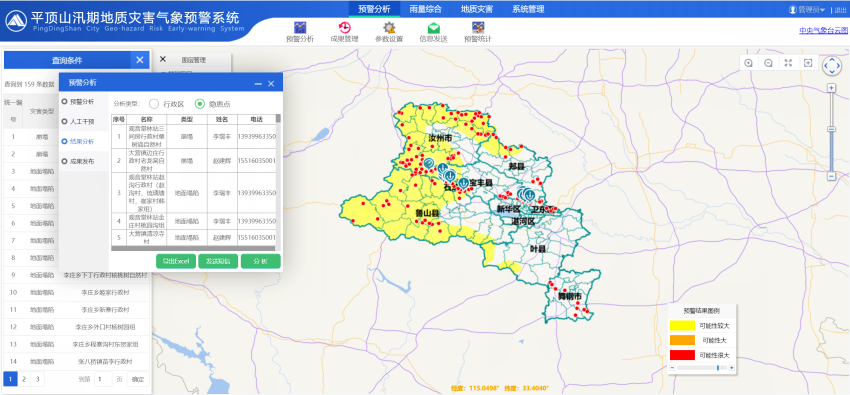Click the page number input field

tap(103, 379)
